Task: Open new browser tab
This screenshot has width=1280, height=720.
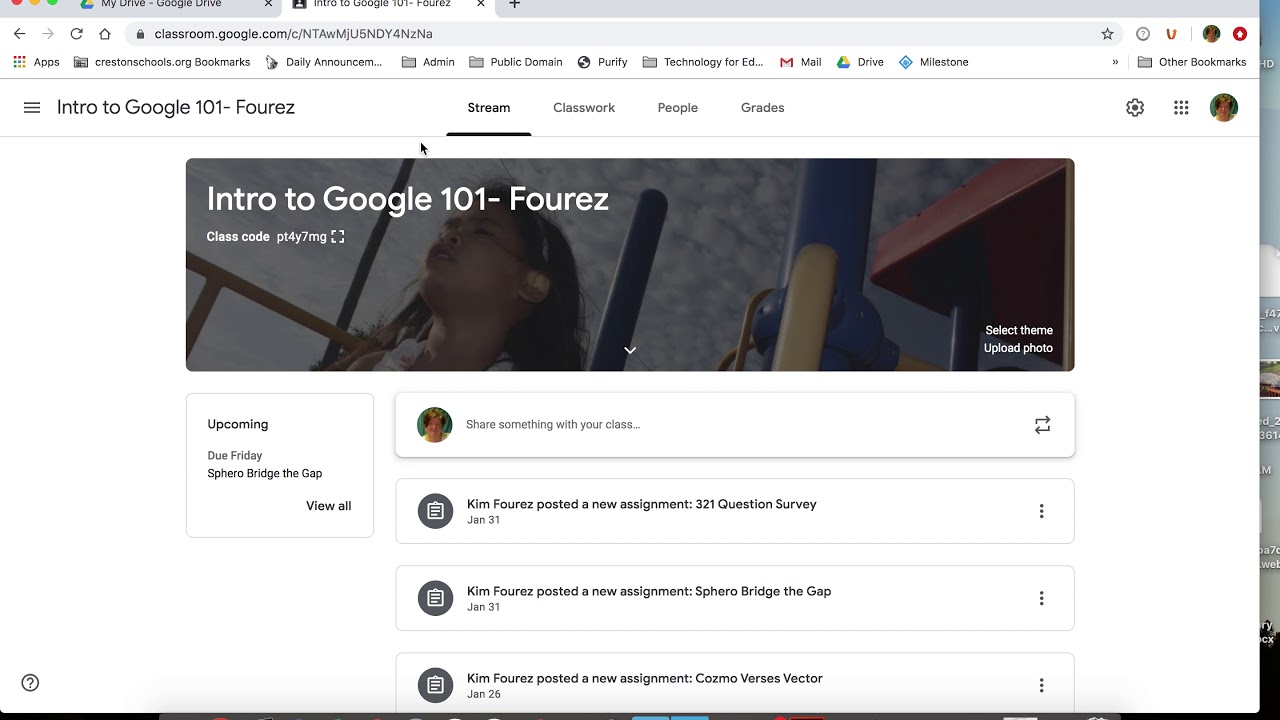Action: pyautogui.click(x=514, y=5)
